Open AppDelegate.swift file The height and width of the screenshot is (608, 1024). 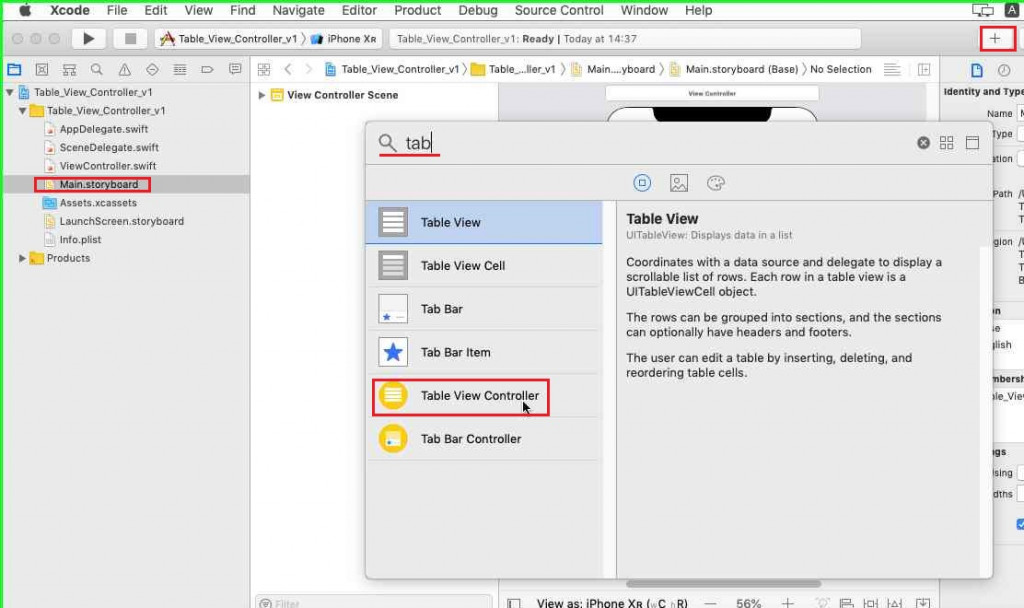click(x=104, y=129)
